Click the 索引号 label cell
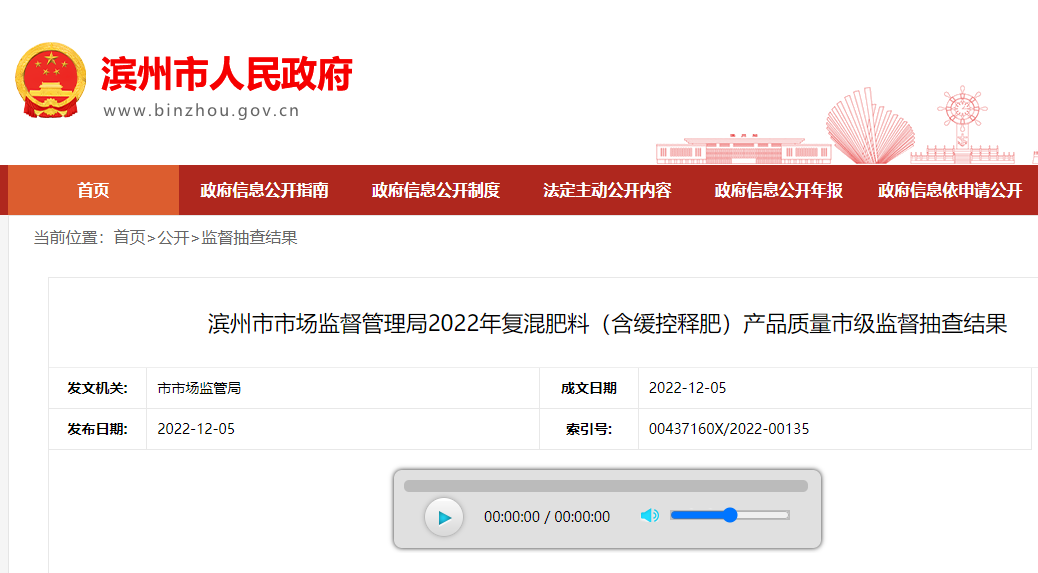The image size is (1038, 573). tap(589, 429)
